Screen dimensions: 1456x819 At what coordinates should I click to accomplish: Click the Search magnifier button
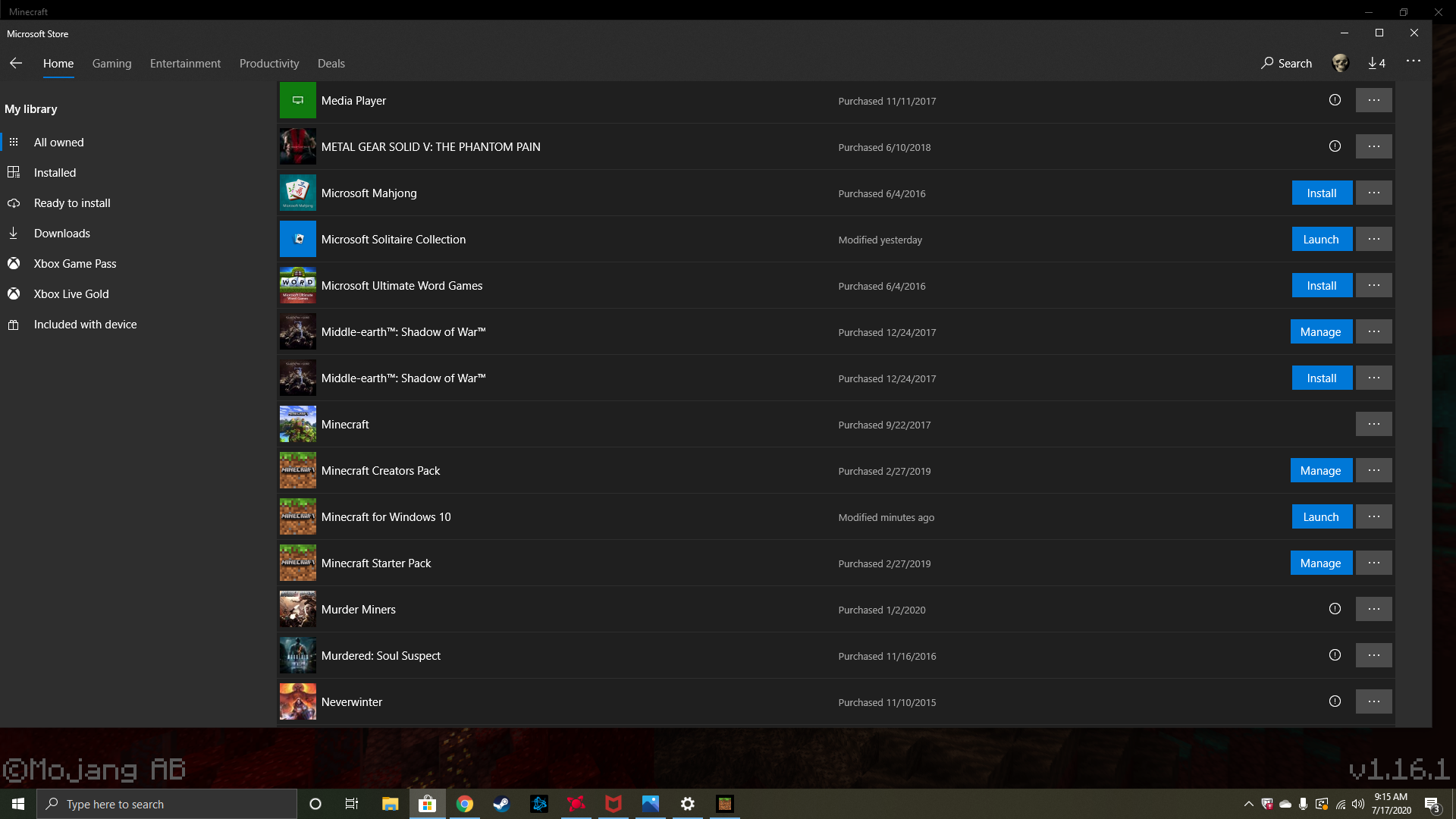pos(1286,63)
